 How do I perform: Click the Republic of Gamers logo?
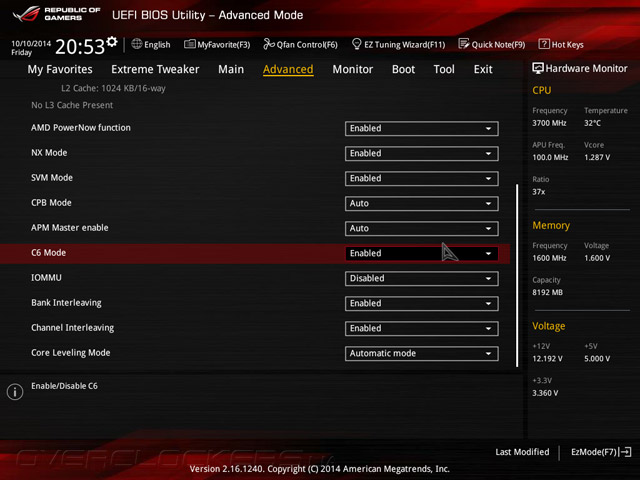(x=56, y=14)
